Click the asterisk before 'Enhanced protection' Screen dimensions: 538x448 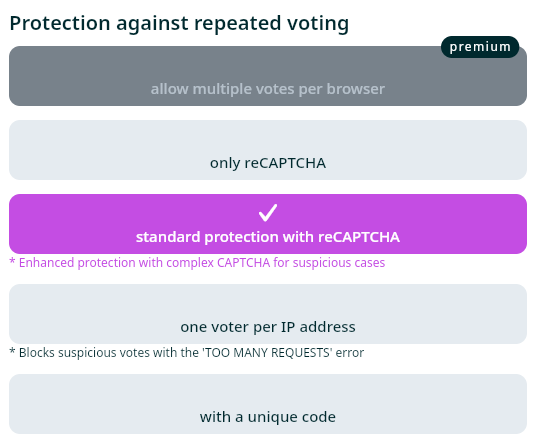pos(12,261)
